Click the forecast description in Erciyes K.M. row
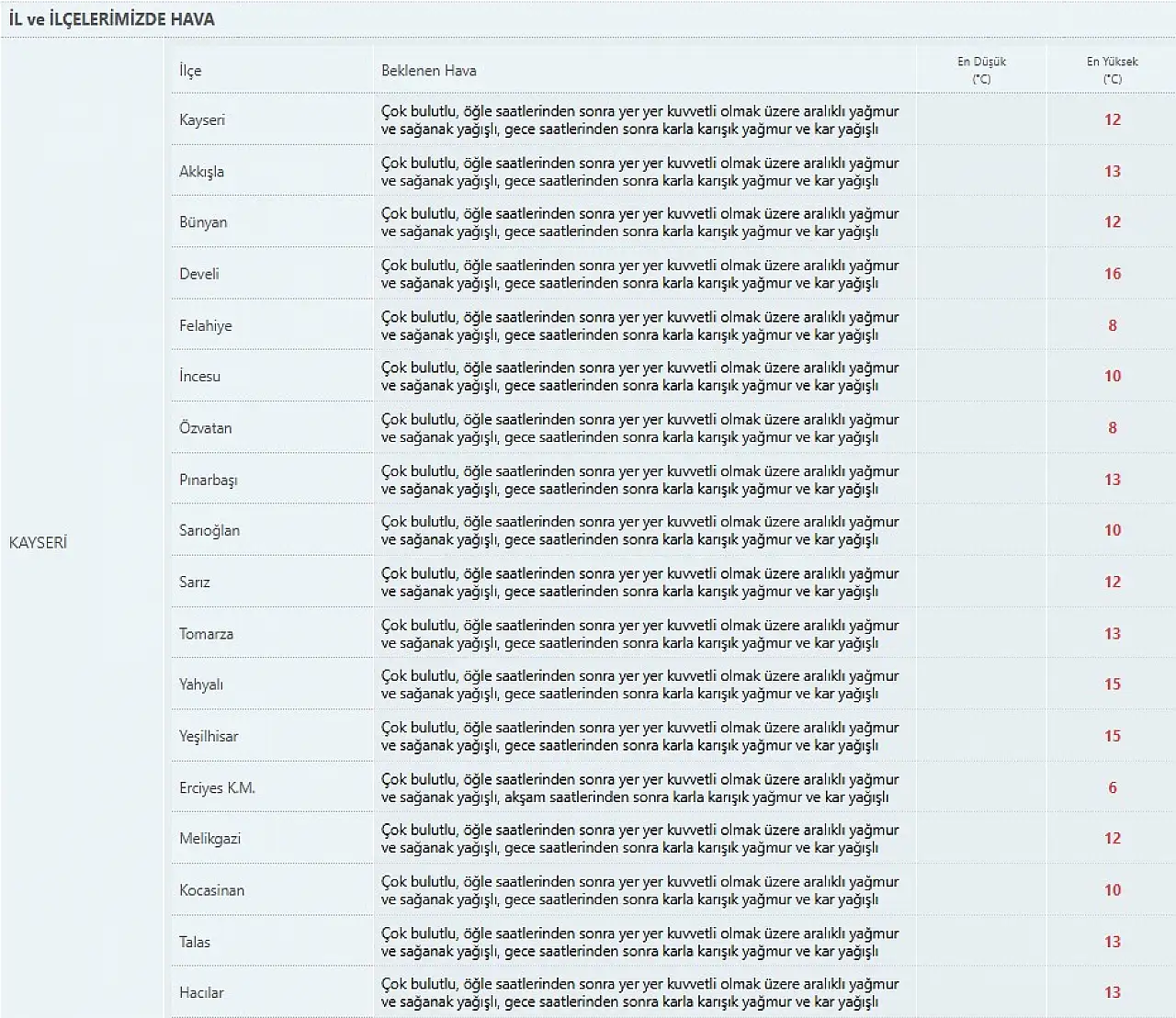Screen dimensions: 1176x1018 point(640,788)
